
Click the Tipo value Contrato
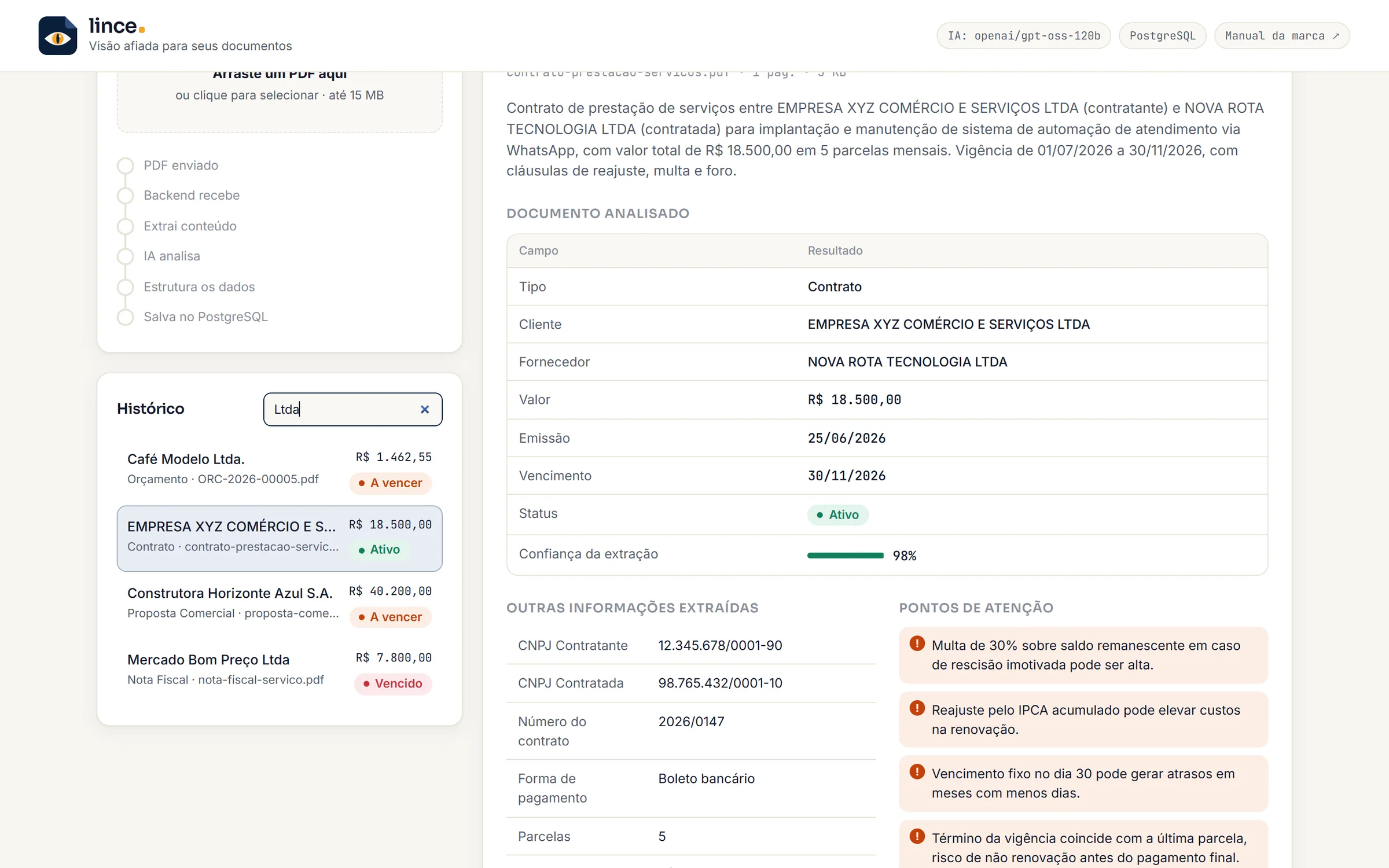(x=835, y=287)
